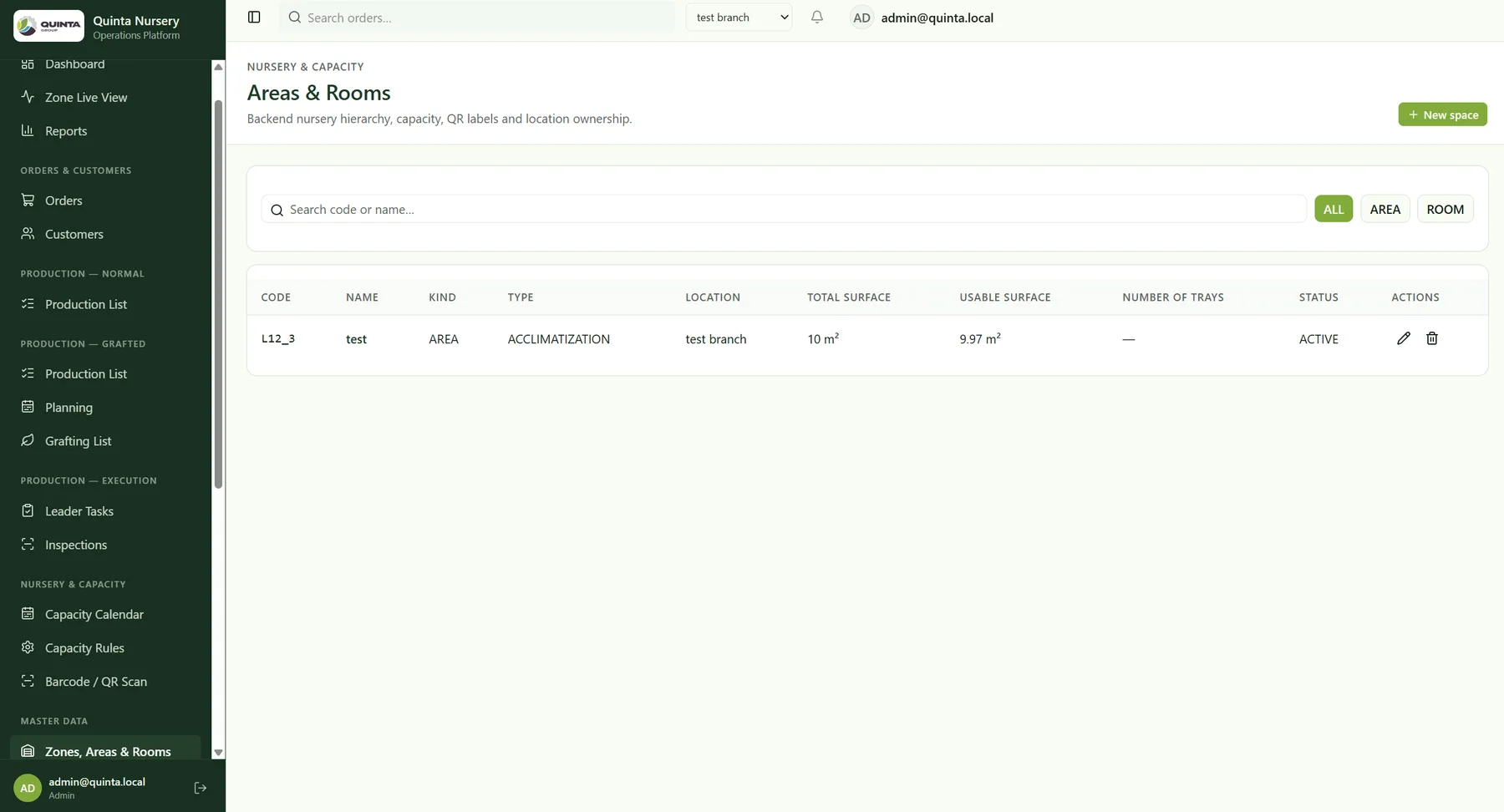Screen dimensions: 1504x812
Task: Click the ACTIVE status cell
Action: [1319, 338]
